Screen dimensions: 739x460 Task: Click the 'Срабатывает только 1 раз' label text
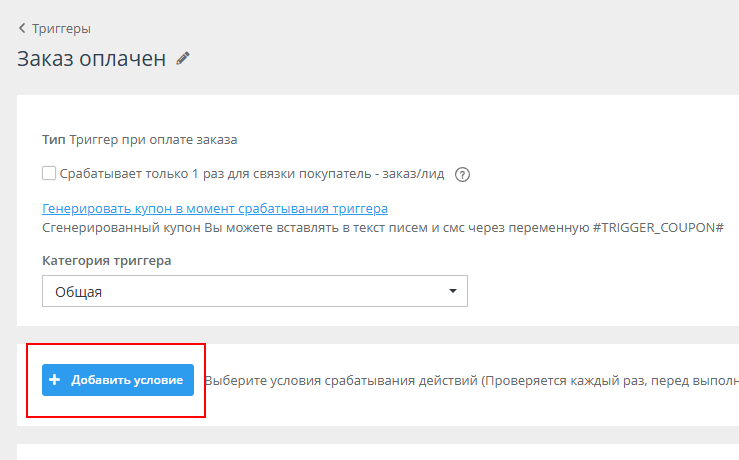[x=200, y=173]
